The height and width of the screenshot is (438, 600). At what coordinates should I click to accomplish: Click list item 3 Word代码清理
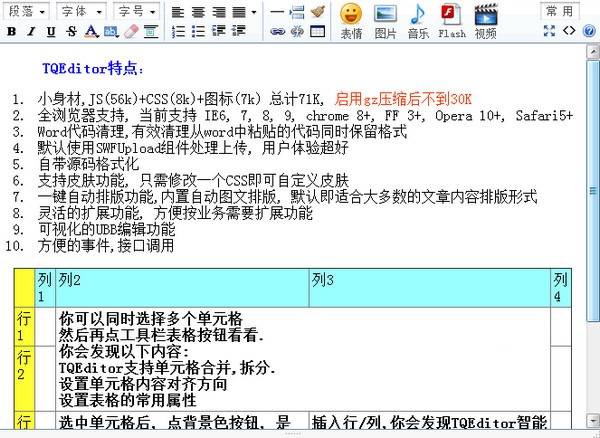(222, 132)
